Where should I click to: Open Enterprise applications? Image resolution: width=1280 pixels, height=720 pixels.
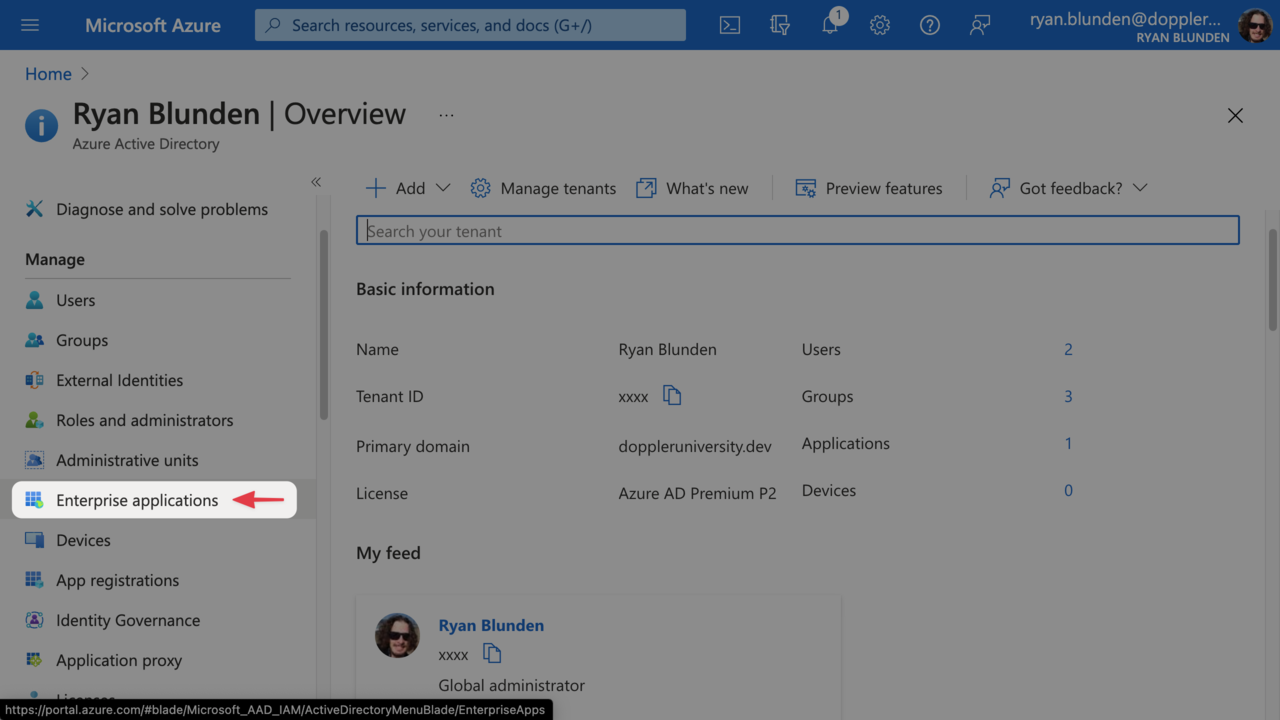(137, 500)
